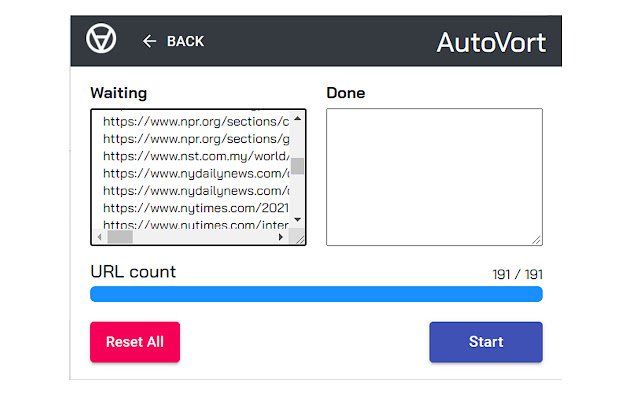Click the Waiting list vertical scrollbar thumb
640x400 pixels.
(298, 166)
